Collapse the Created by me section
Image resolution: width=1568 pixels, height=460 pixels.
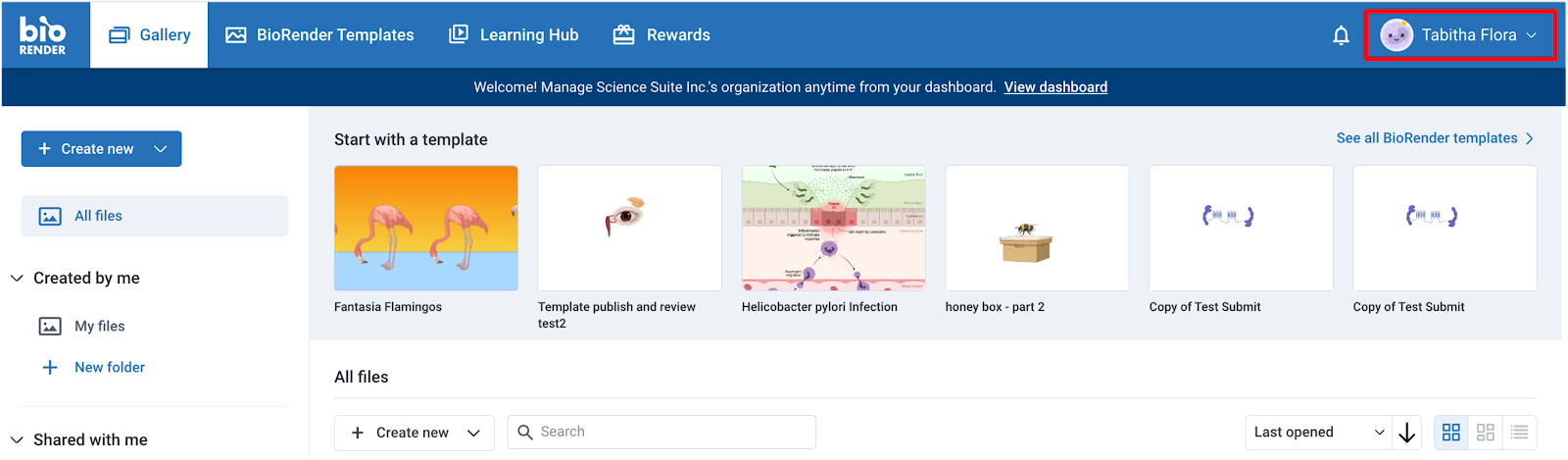(17, 279)
